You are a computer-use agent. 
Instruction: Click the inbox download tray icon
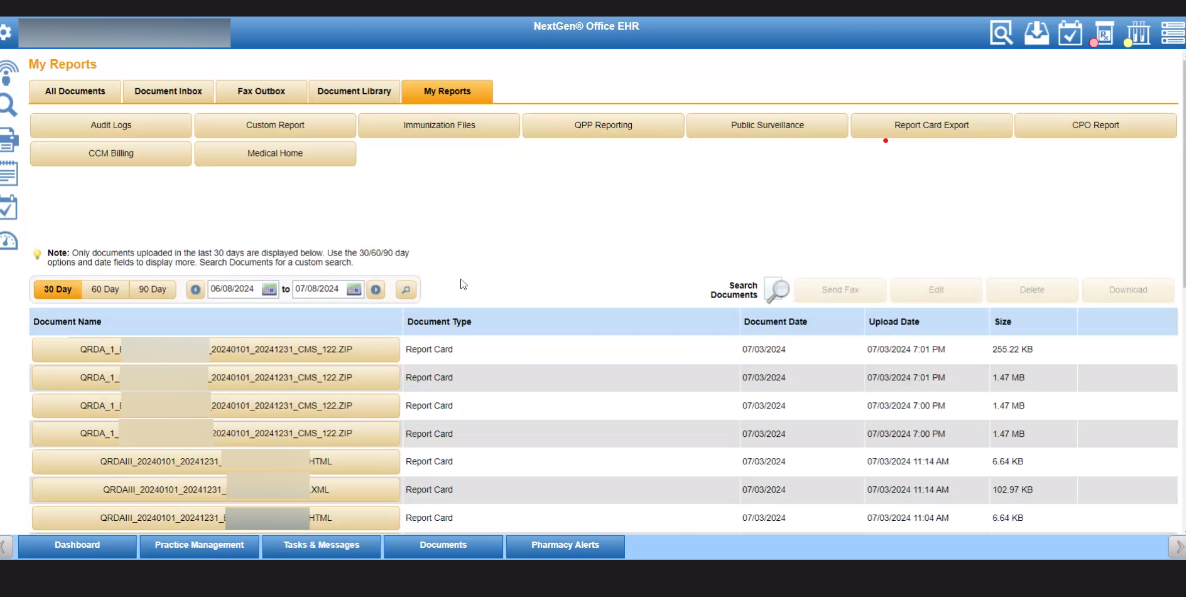1037,33
